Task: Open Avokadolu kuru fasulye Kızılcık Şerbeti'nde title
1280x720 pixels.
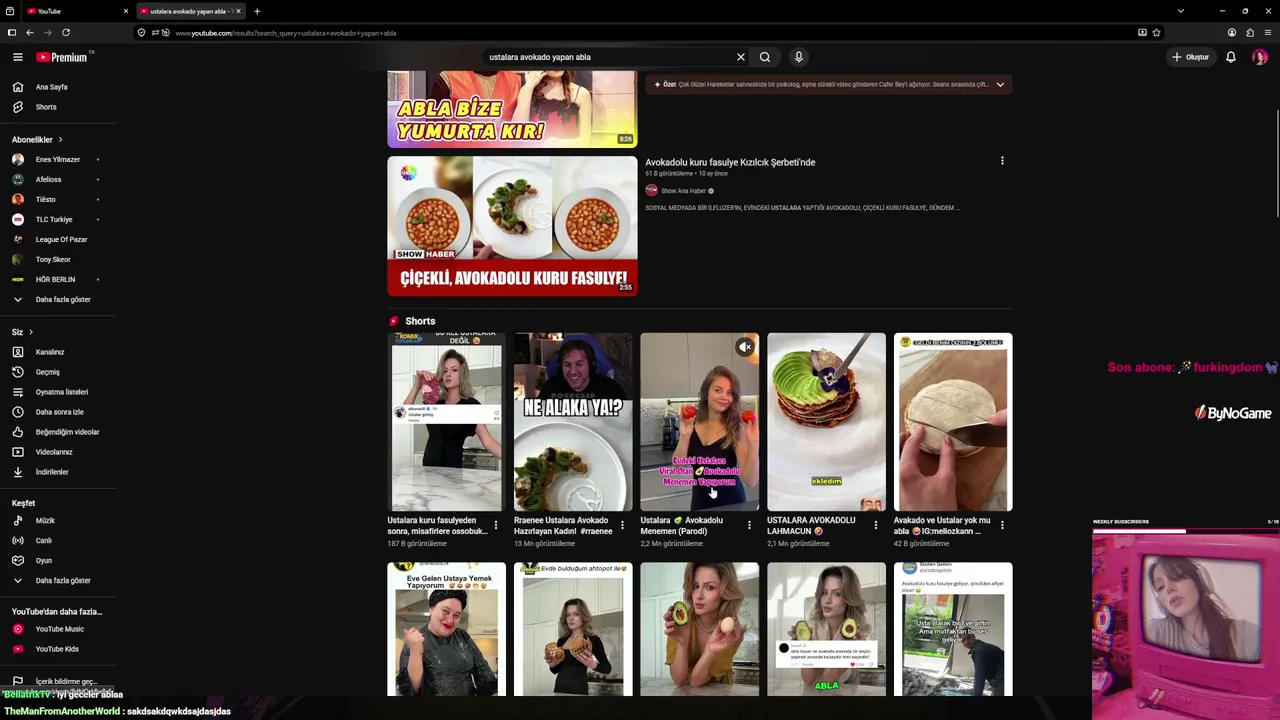Action: click(x=730, y=162)
